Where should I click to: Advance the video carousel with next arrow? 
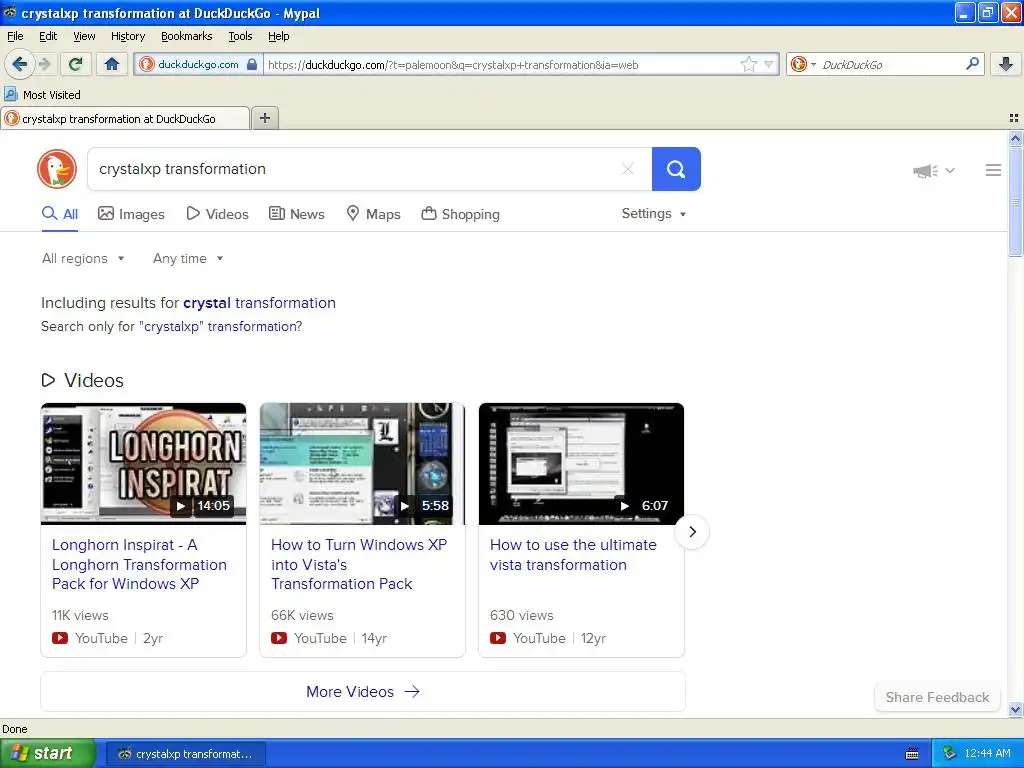(x=692, y=532)
